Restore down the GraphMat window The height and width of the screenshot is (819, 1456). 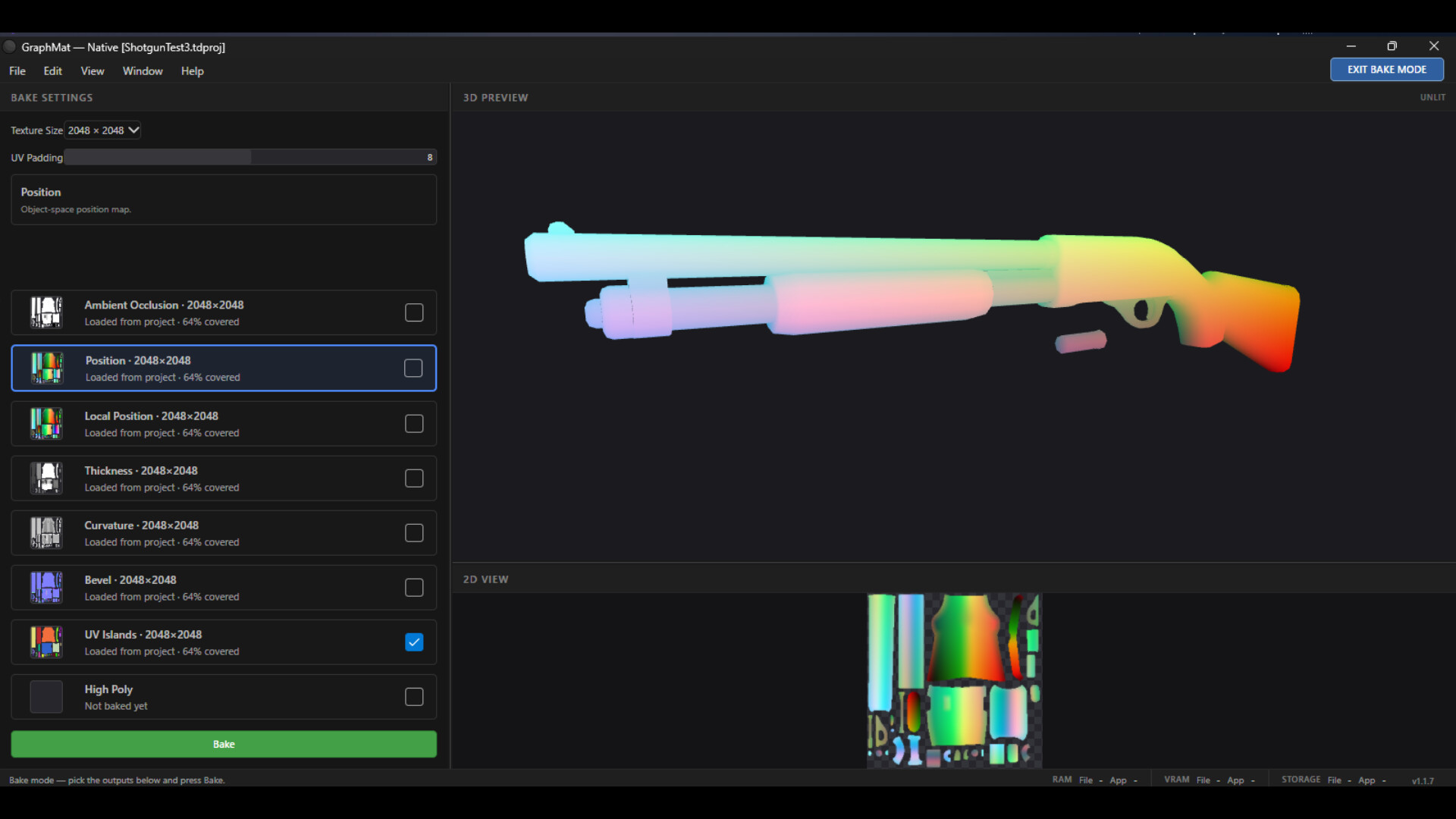[x=1392, y=46]
